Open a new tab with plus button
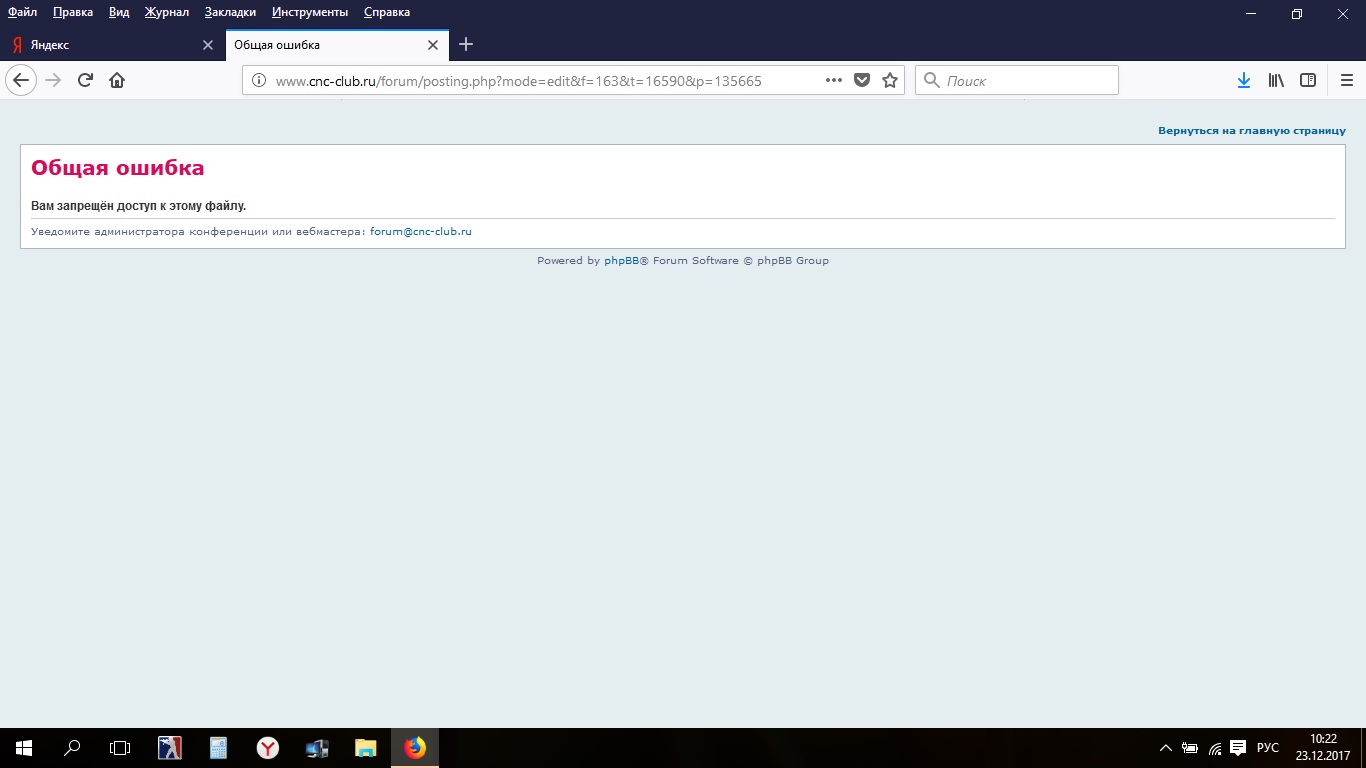The height and width of the screenshot is (768, 1366). [x=466, y=44]
